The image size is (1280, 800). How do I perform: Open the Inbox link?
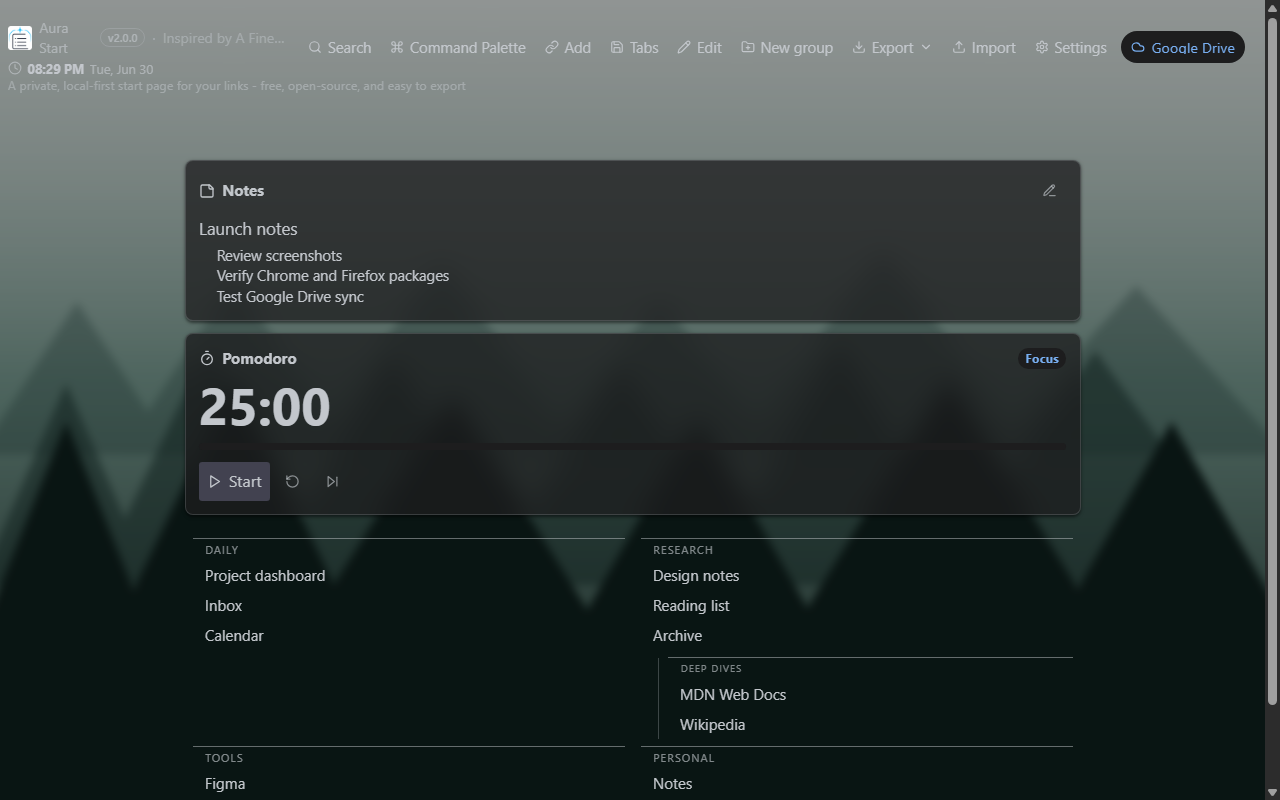(223, 606)
